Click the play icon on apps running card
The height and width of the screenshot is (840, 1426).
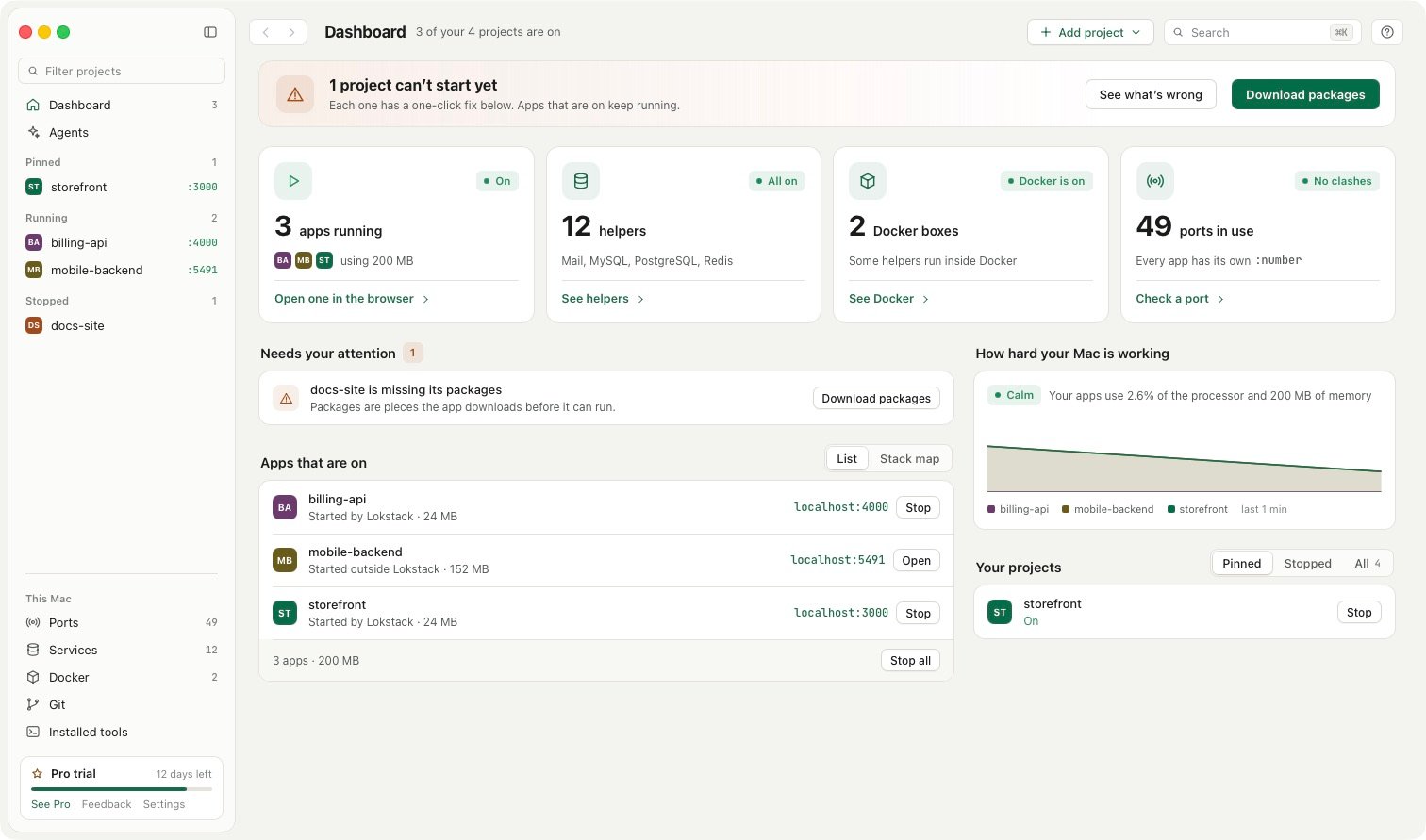293,181
